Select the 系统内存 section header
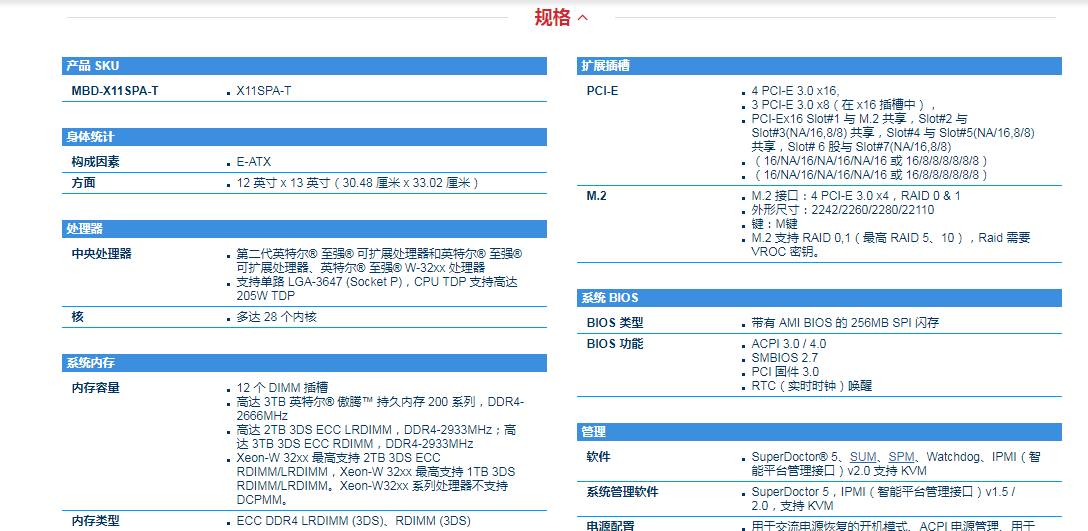Image resolution: width=1088 pixels, height=531 pixels. 90,363
